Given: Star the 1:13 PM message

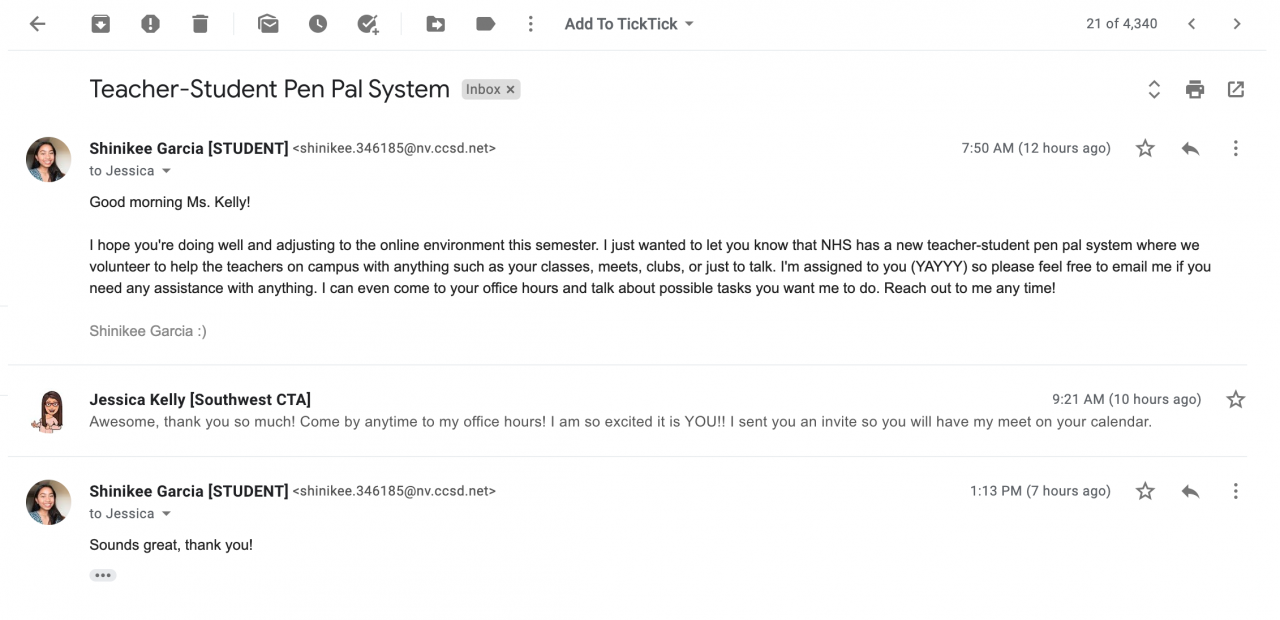Looking at the screenshot, I should click(1146, 491).
